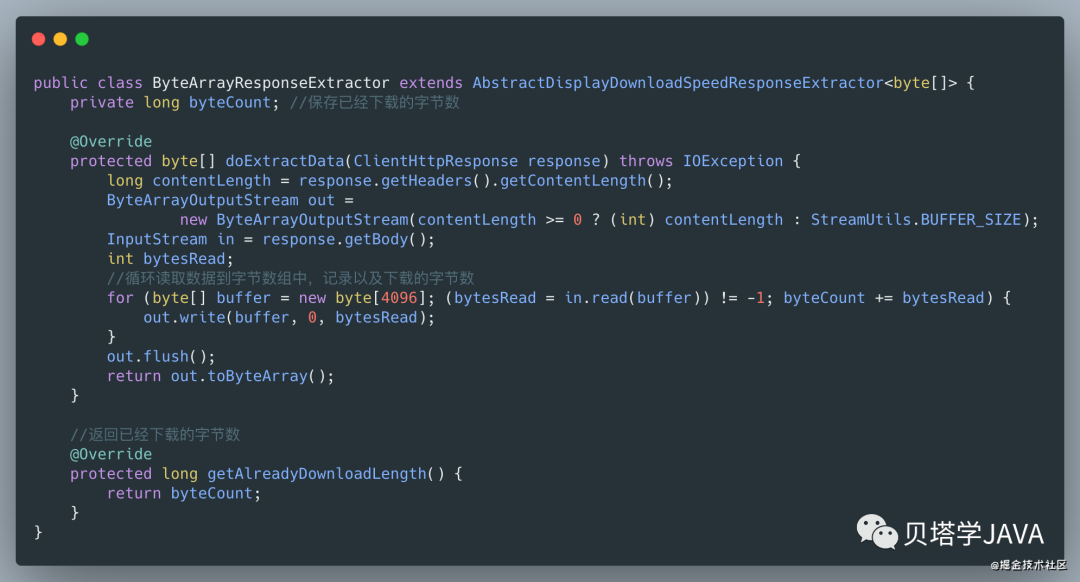1080x582 pixels.
Task: Click the BUFFER_SIZE constant
Action: [971, 220]
